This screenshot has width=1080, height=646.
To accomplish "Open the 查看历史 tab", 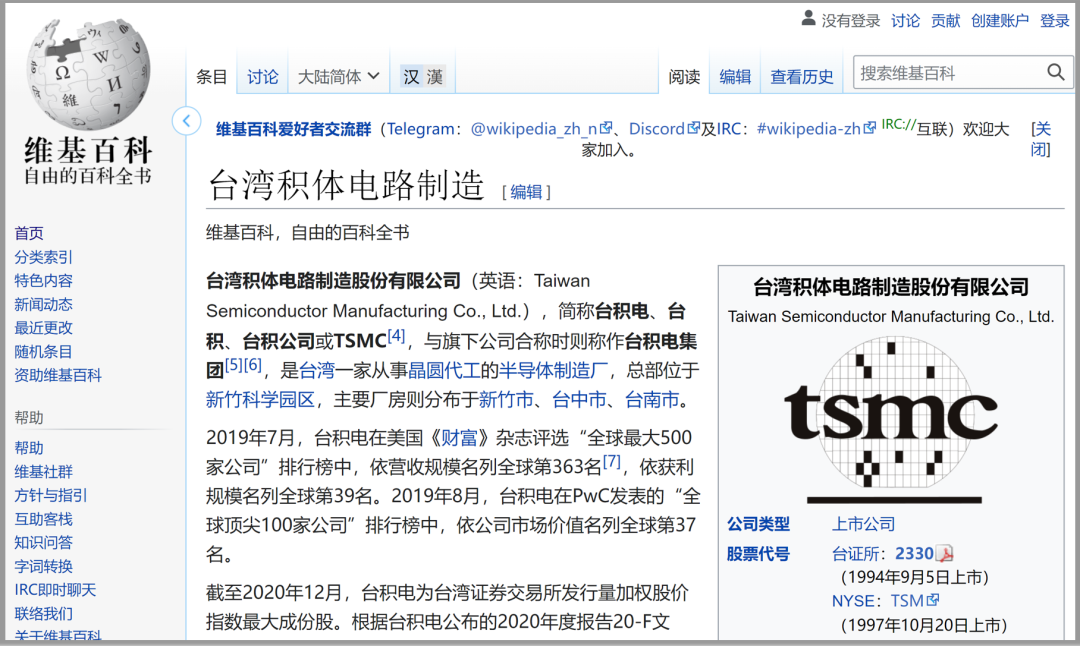I will click(802, 76).
